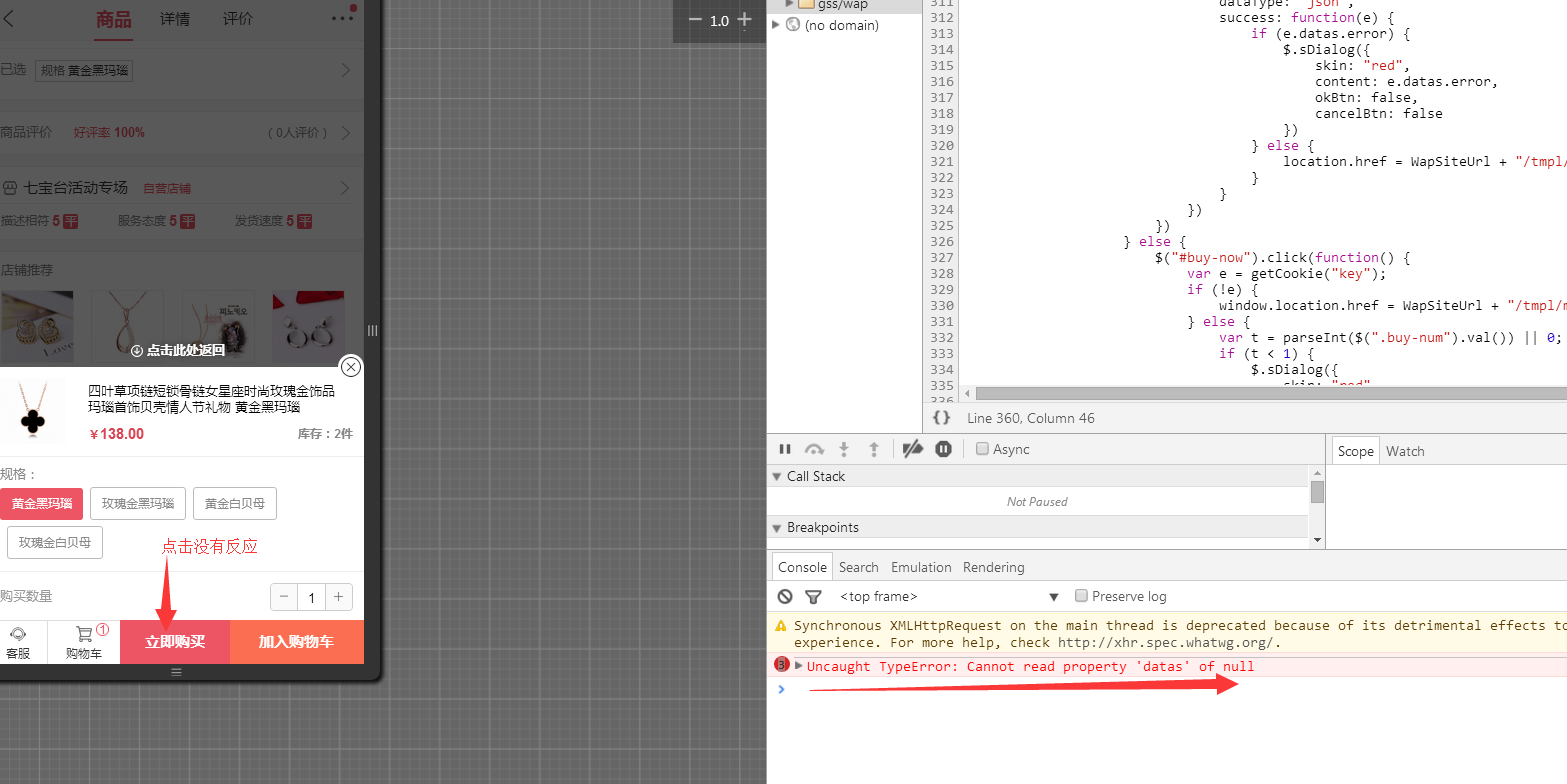The width and height of the screenshot is (1567, 784).
Task: Open 商品评价 reviews row chevron
Action: point(346,132)
